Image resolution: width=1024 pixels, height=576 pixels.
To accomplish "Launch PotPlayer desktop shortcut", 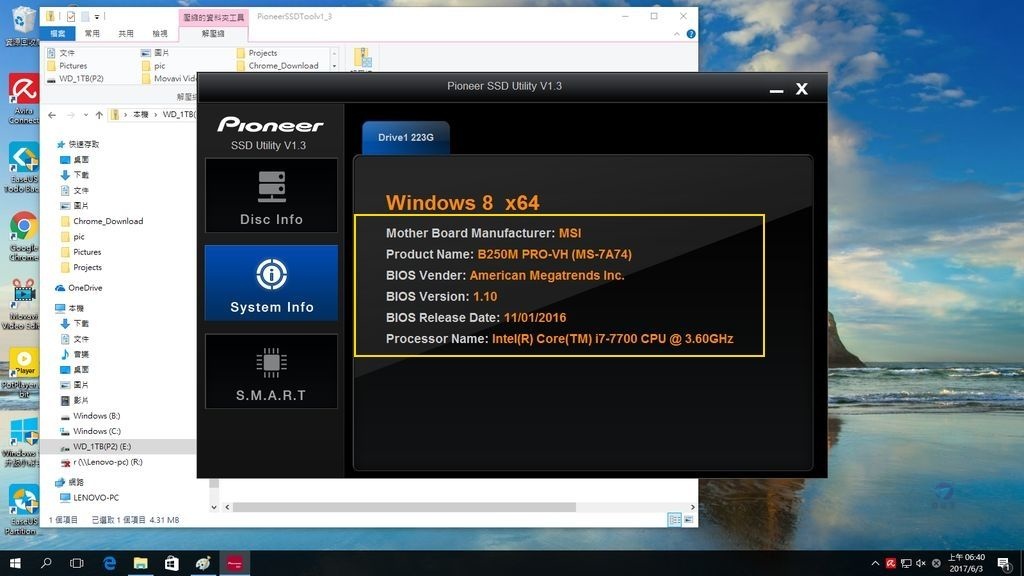I will [x=23, y=372].
